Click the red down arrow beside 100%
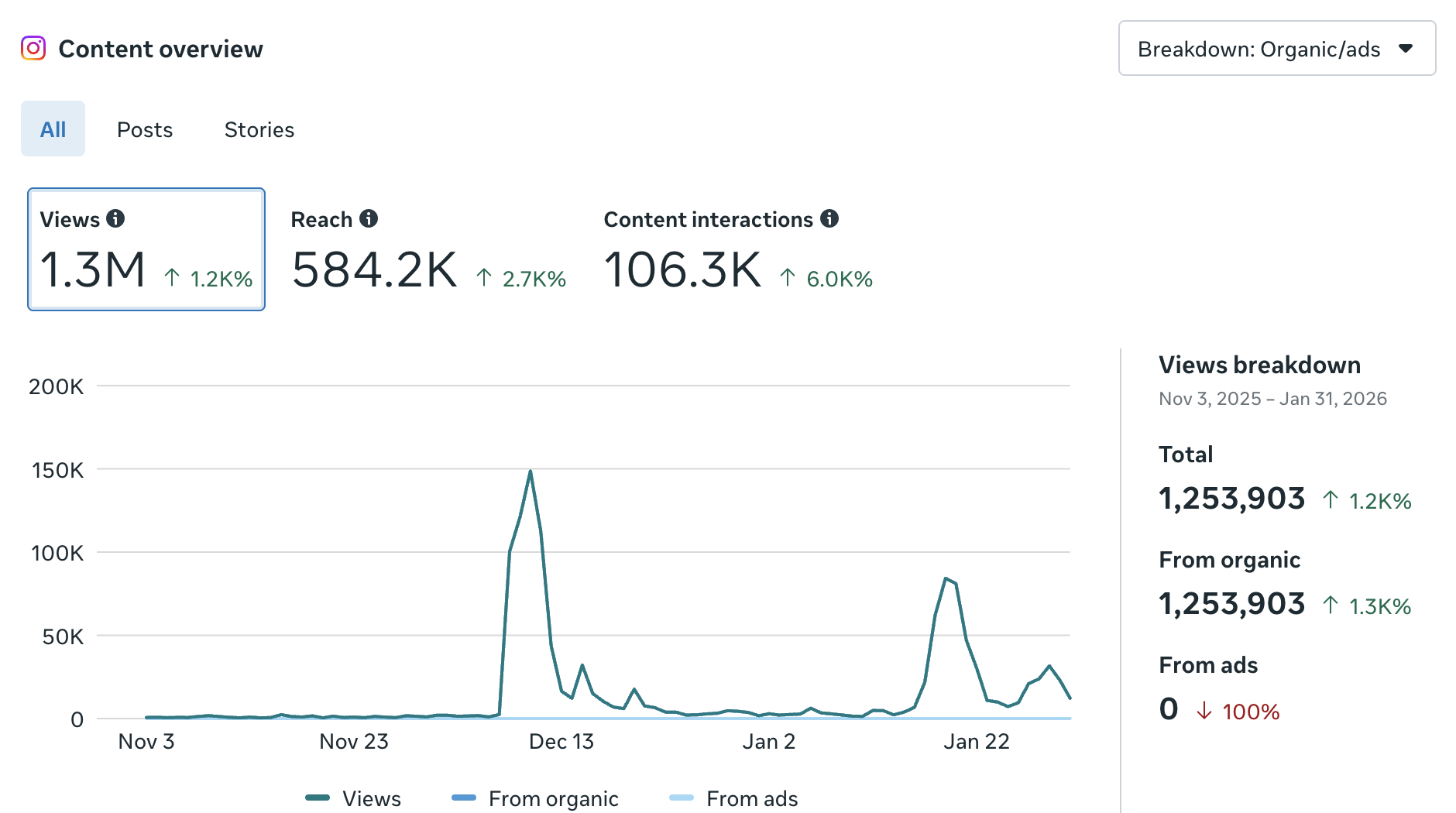 tap(1204, 709)
